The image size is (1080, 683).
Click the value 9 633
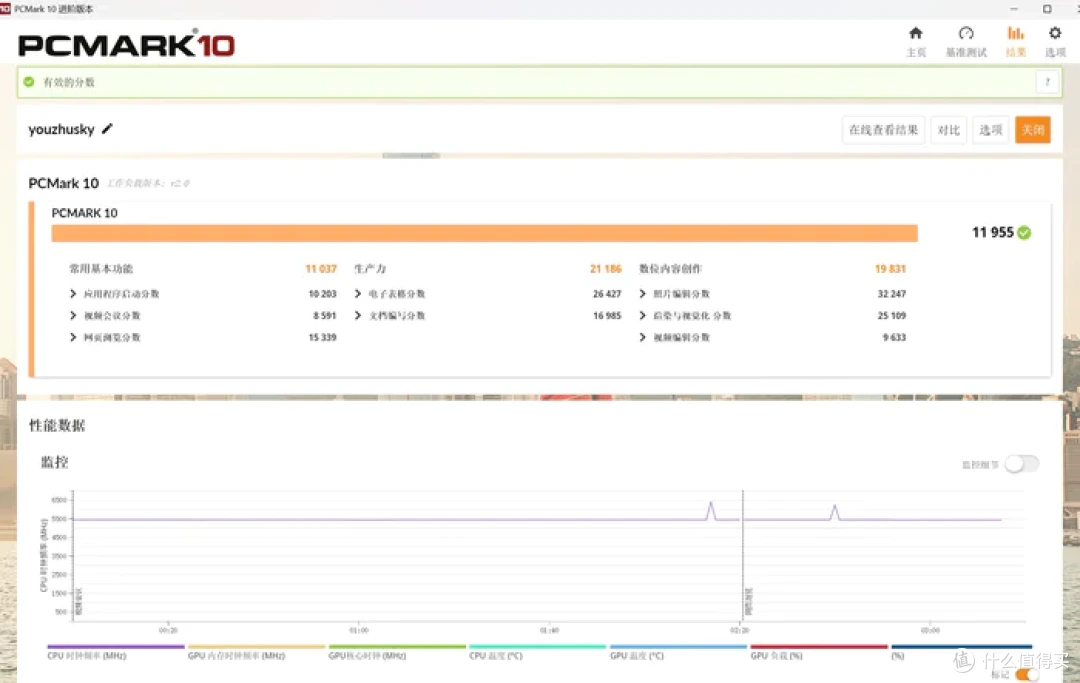coord(894,337)
